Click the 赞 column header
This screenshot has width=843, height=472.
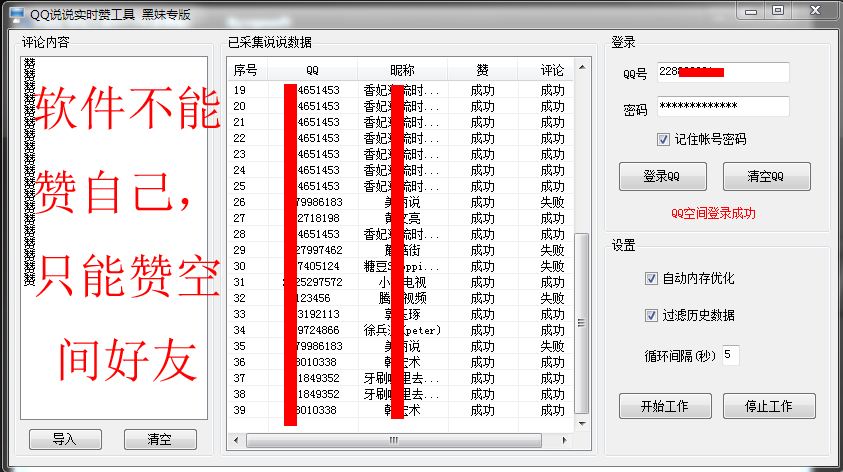pyautogui.click(x=483, y=70)
